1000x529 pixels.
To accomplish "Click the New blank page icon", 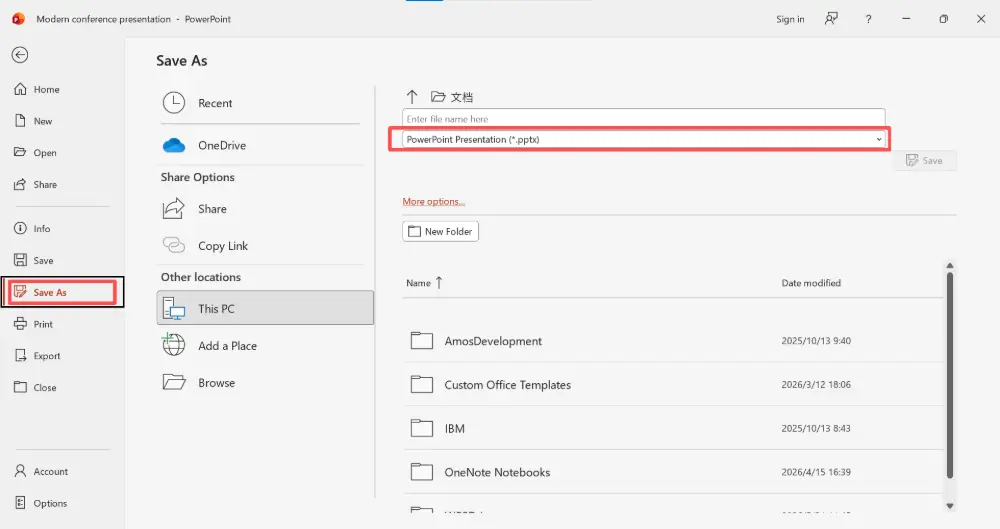I will click(20, 121).
